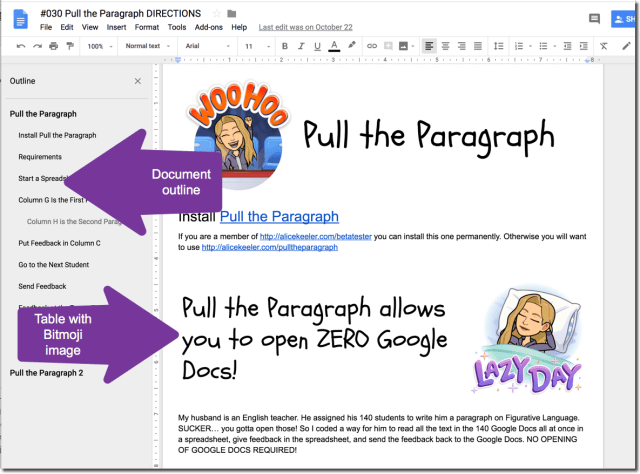Jump to 'Go to the Next Student' outline item
The width and height of the screenshot is (640, 474).
click(x=53, y=265)
